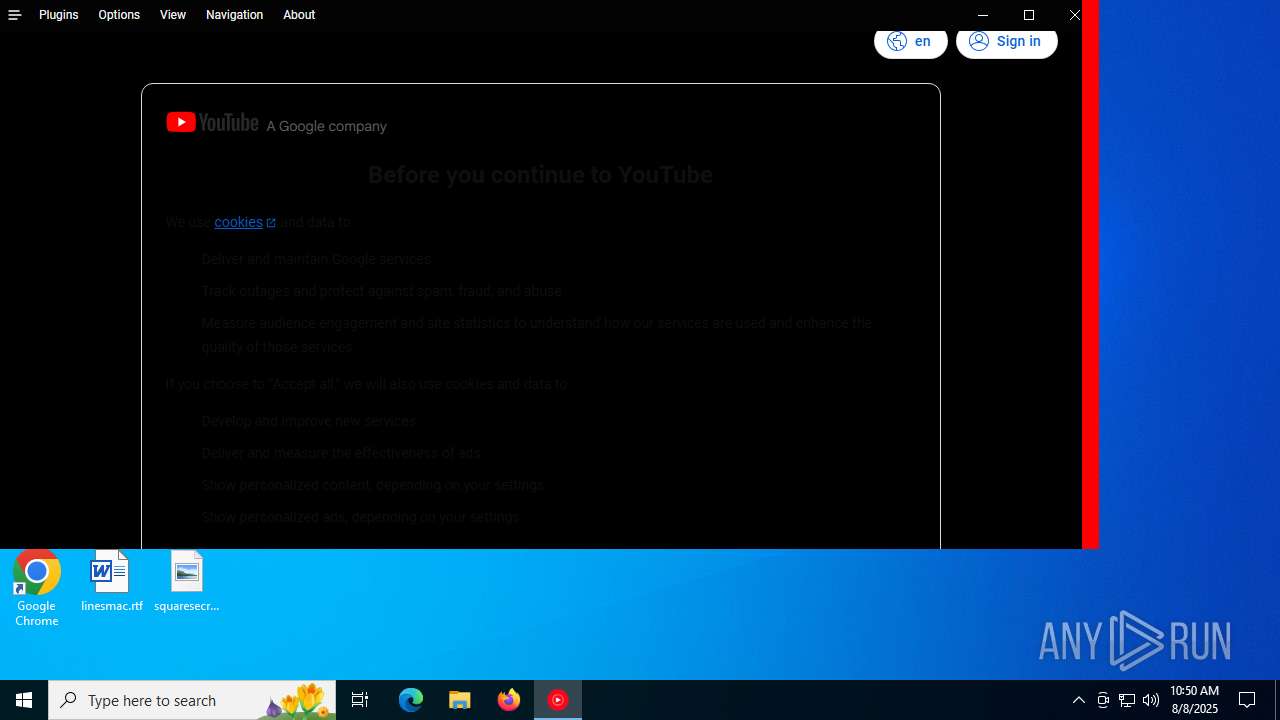
Task: Click 'Develop and improve new services' text
Action: (x=308, y=421)
